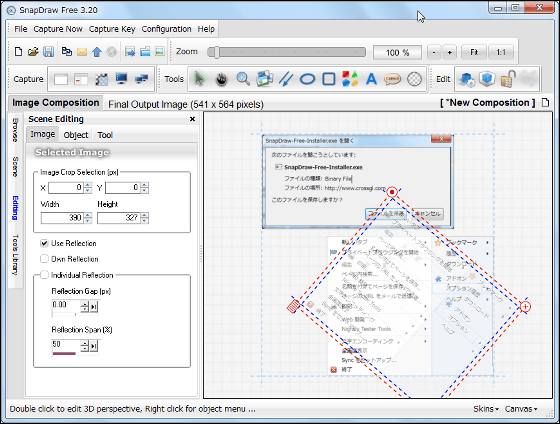560x424 pixels.
Task: Open the Scene side tab
Action: (x=15, y=166)
